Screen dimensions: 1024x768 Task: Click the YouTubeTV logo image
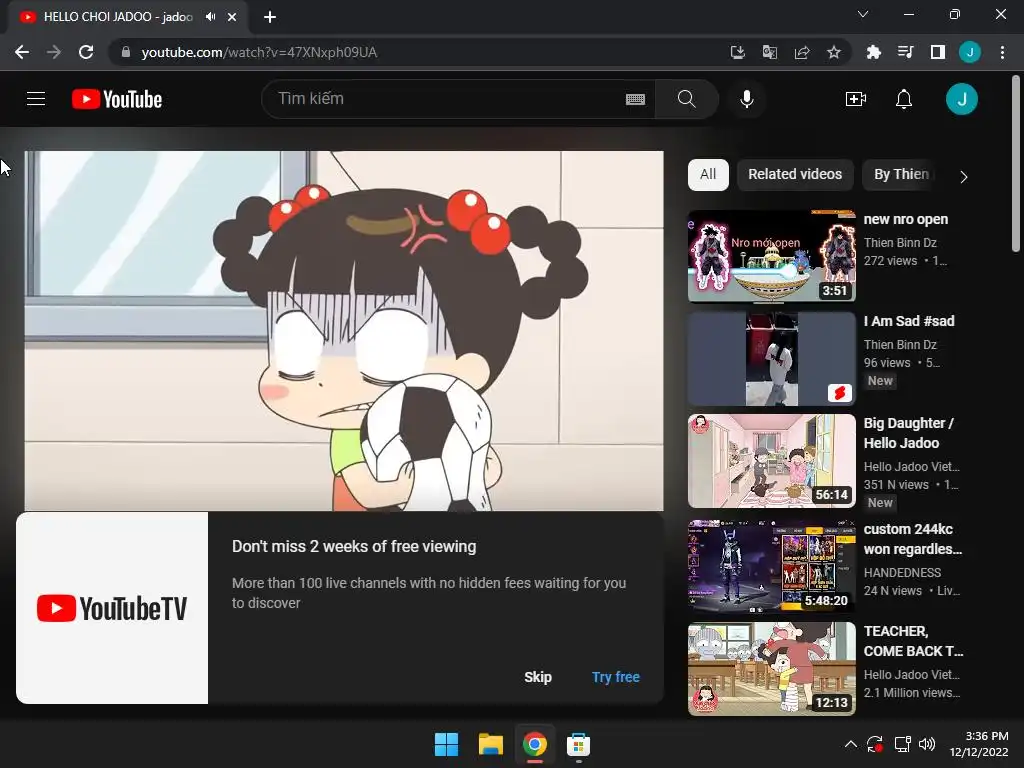coord(112,608)
